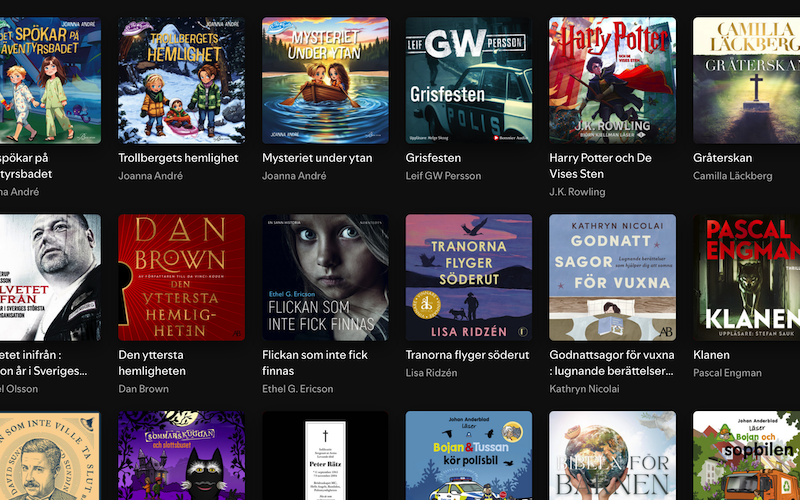Click the Grisfesten title link
This screenshot has height=500, width=800.
433,158
